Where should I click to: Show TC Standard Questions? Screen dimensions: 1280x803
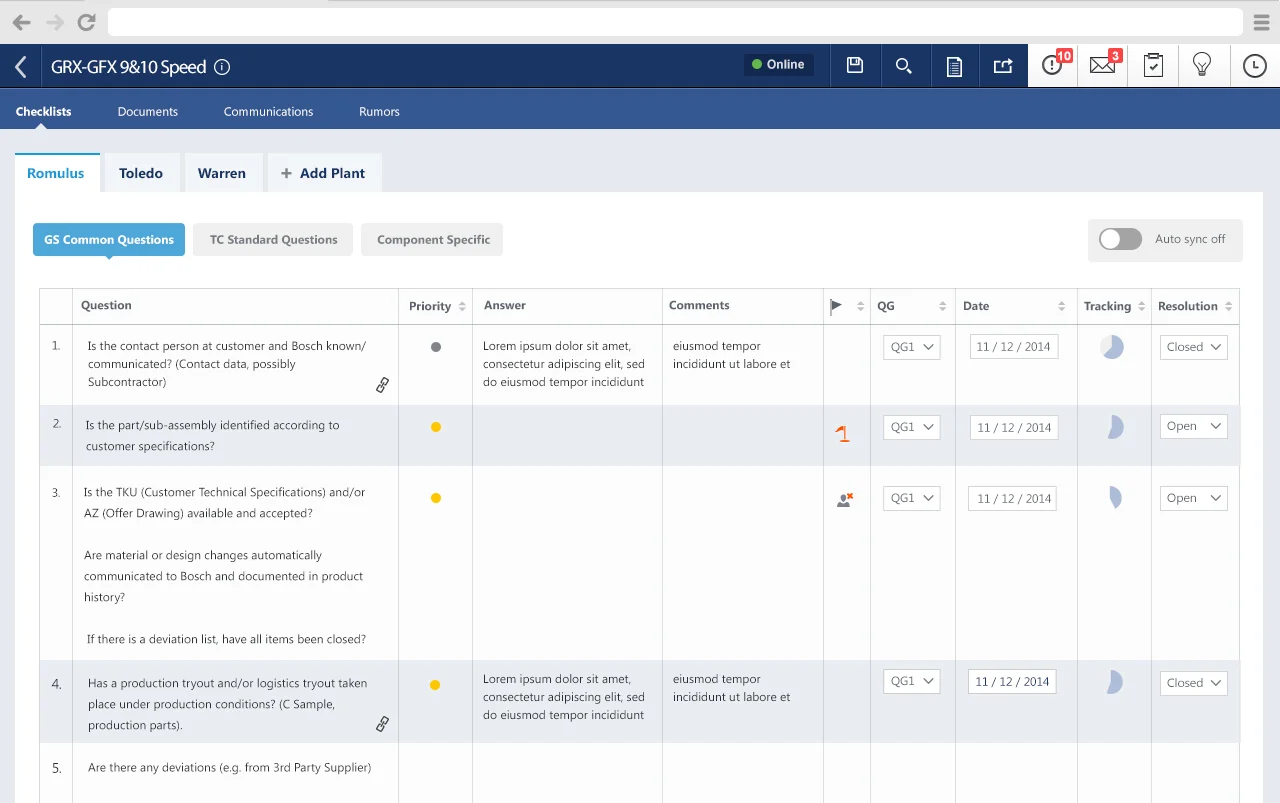click(x=273, y=240)
